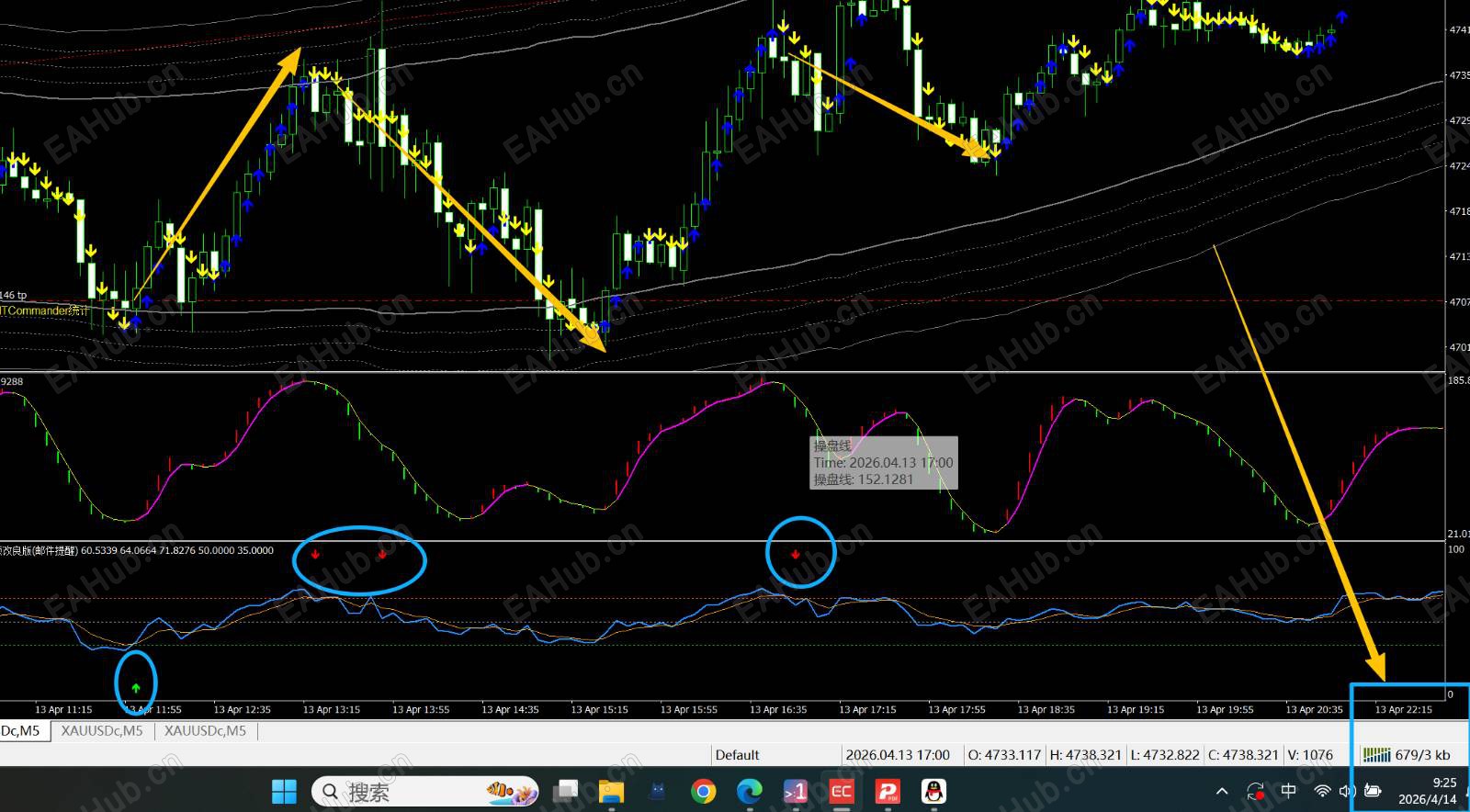Viewport: 1470px width, 812px height.
Task: Open the purple terminal app in taskbar
Action: [x=796, y=791]
